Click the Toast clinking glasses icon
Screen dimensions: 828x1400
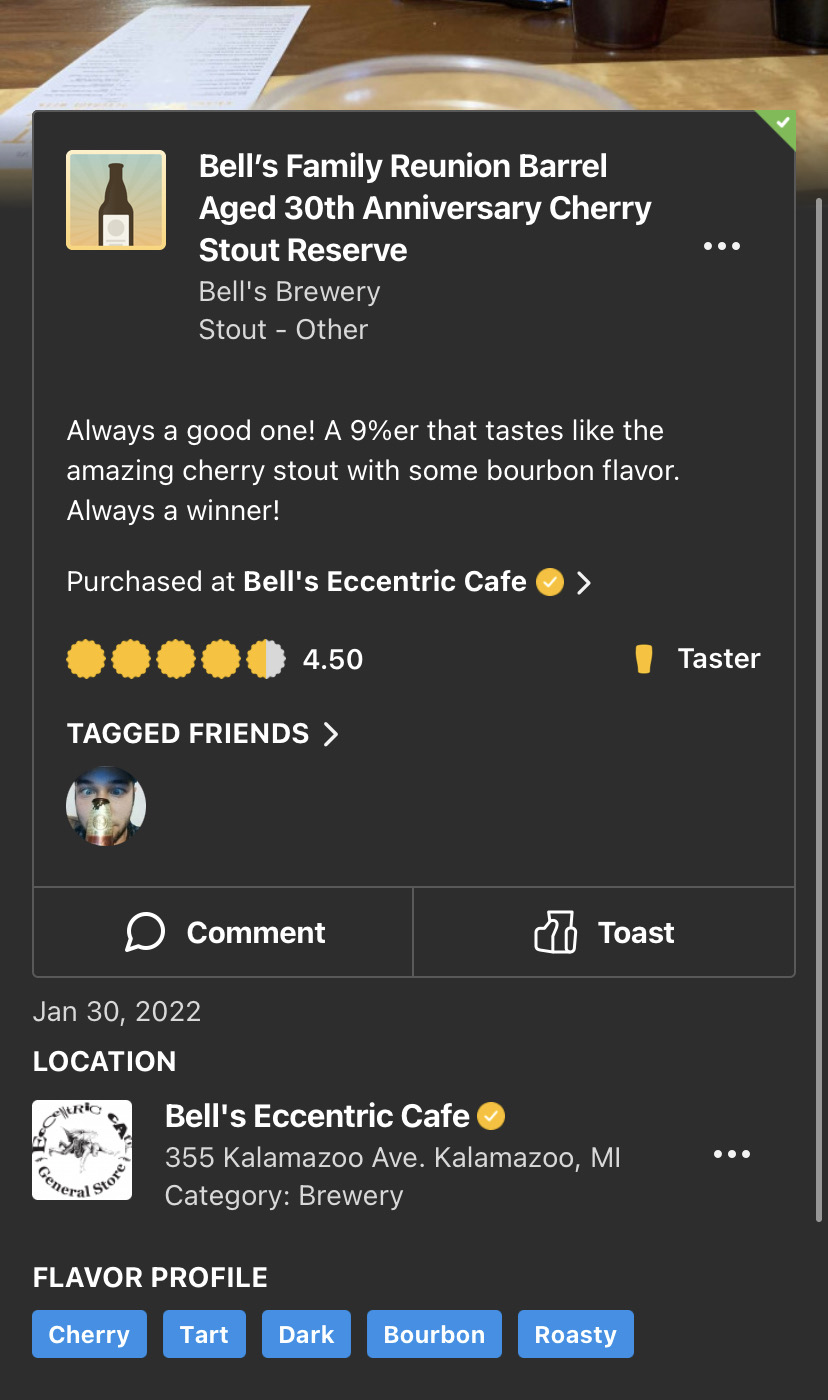coord(556,932)
